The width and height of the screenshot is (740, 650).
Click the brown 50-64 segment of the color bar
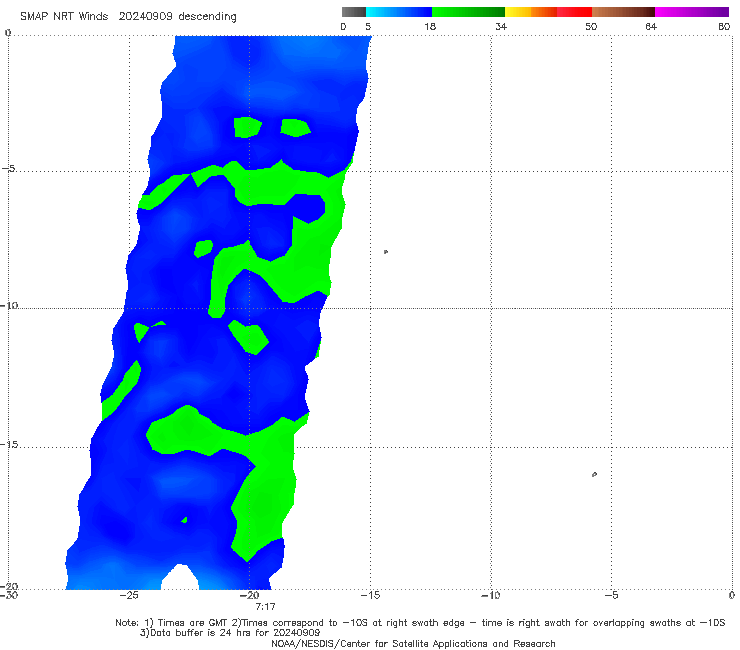click(623, 12)
